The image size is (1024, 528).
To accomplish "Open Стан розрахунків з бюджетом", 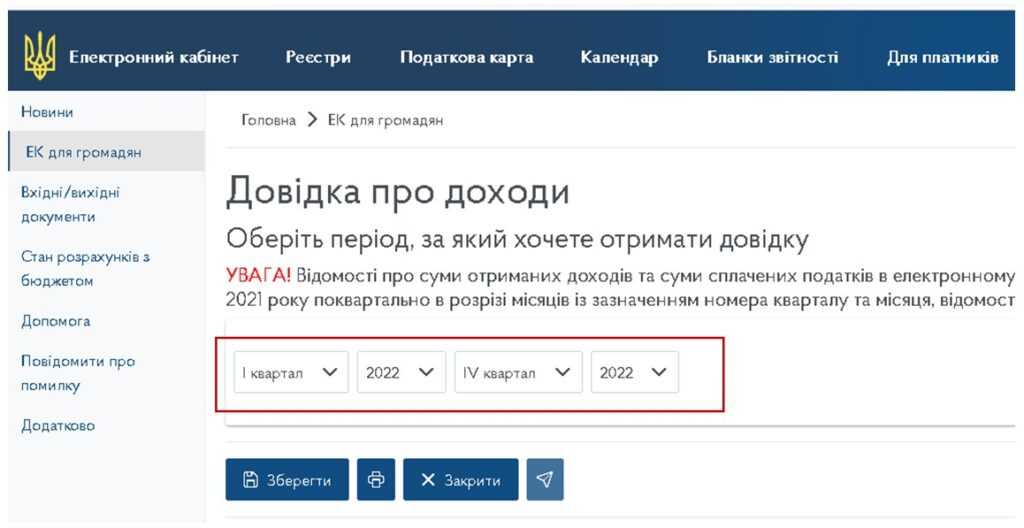I will coord(86,269).
